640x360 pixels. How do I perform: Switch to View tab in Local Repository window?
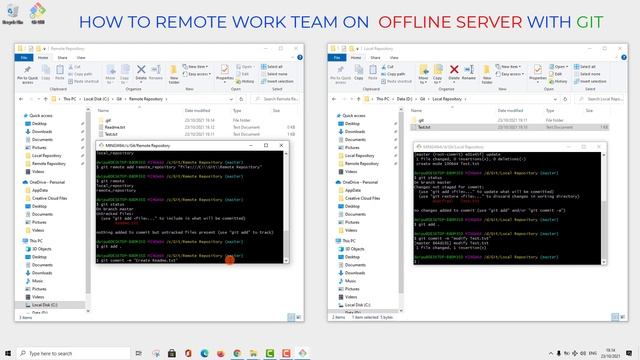[x=394, y=58]
